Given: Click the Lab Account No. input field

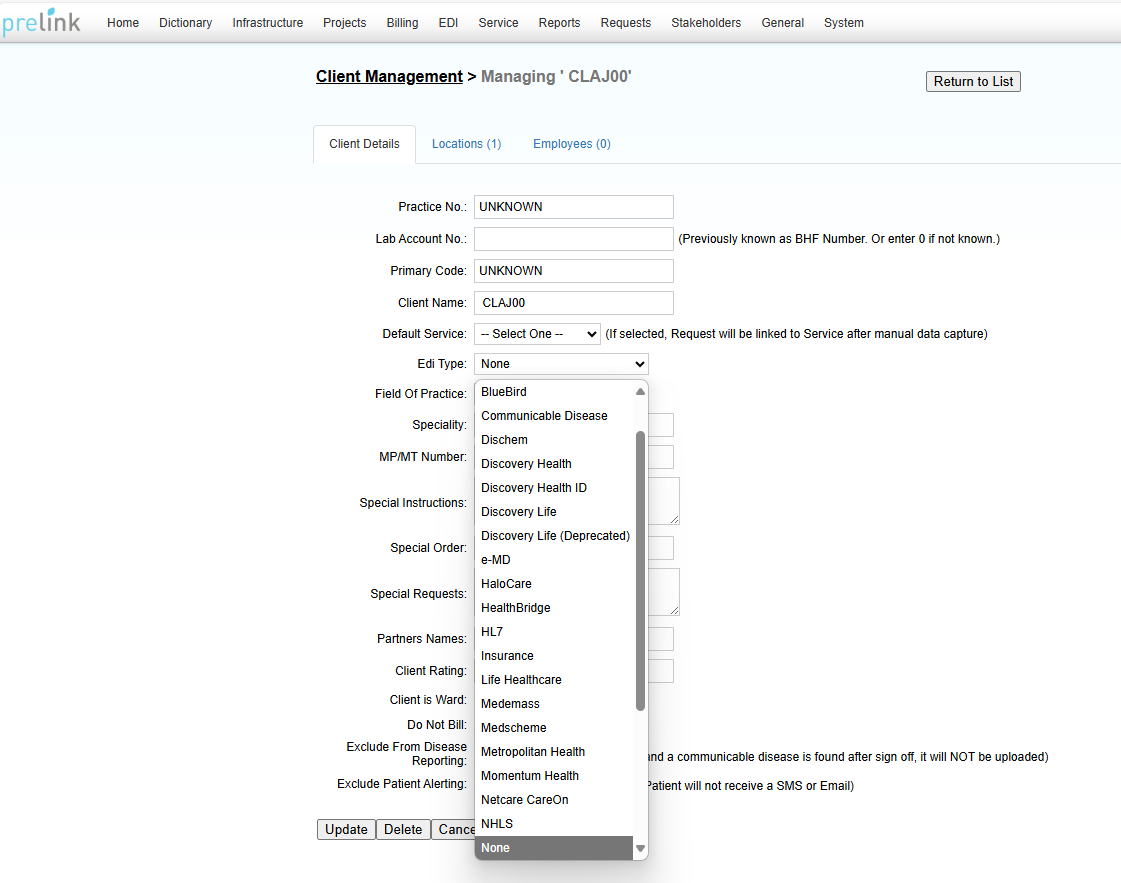Looking at the screenshot, I should (573, 239).
